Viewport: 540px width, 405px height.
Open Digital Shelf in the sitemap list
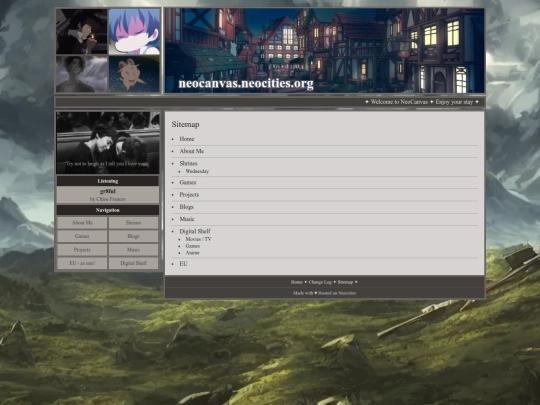[x=195, y=231]
